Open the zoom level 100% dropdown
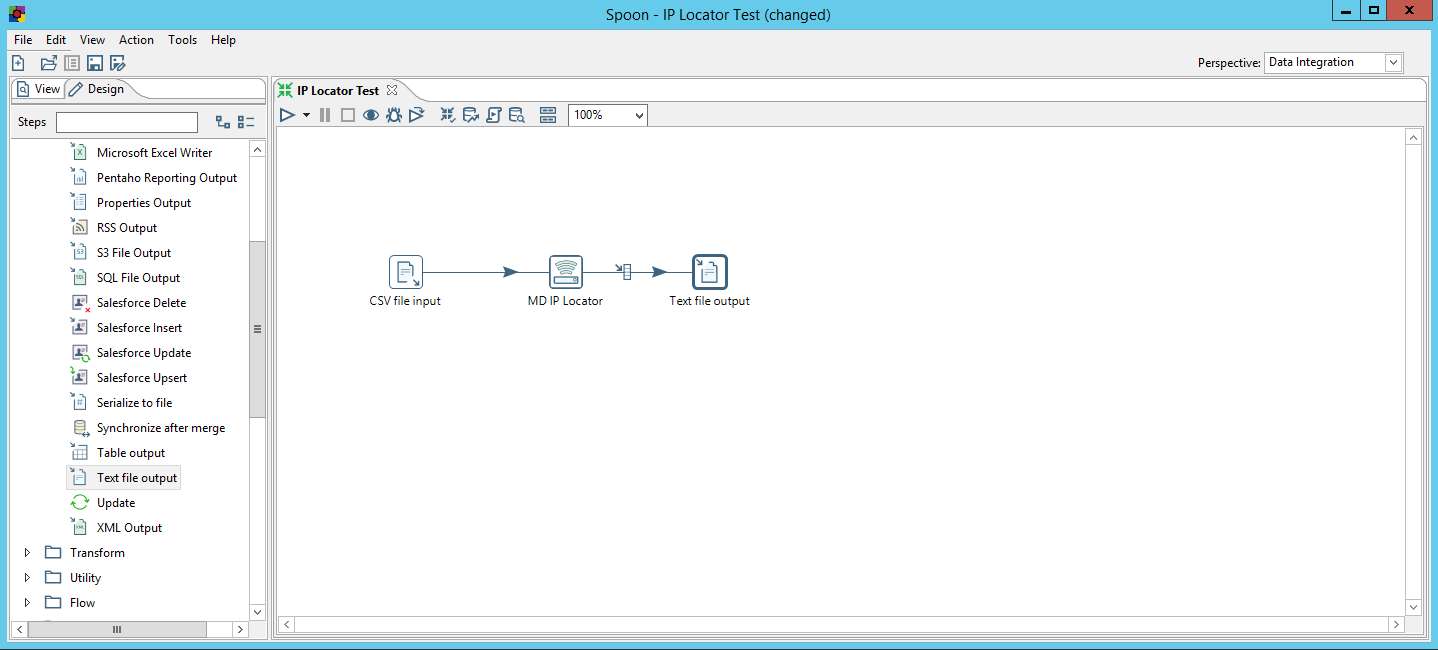Viewport: 1438px width, 650px height. pyautogui.click(x=608, y=115)
